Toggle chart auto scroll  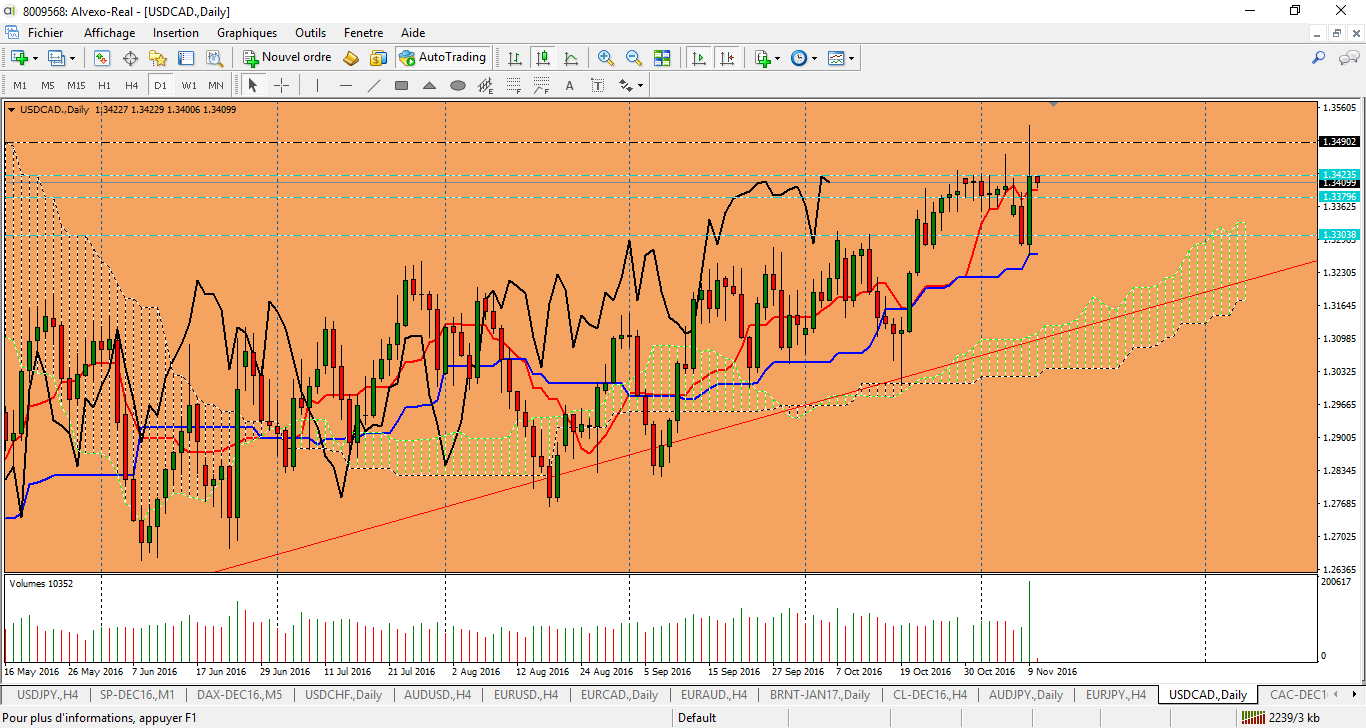click(x=698, y=58)
